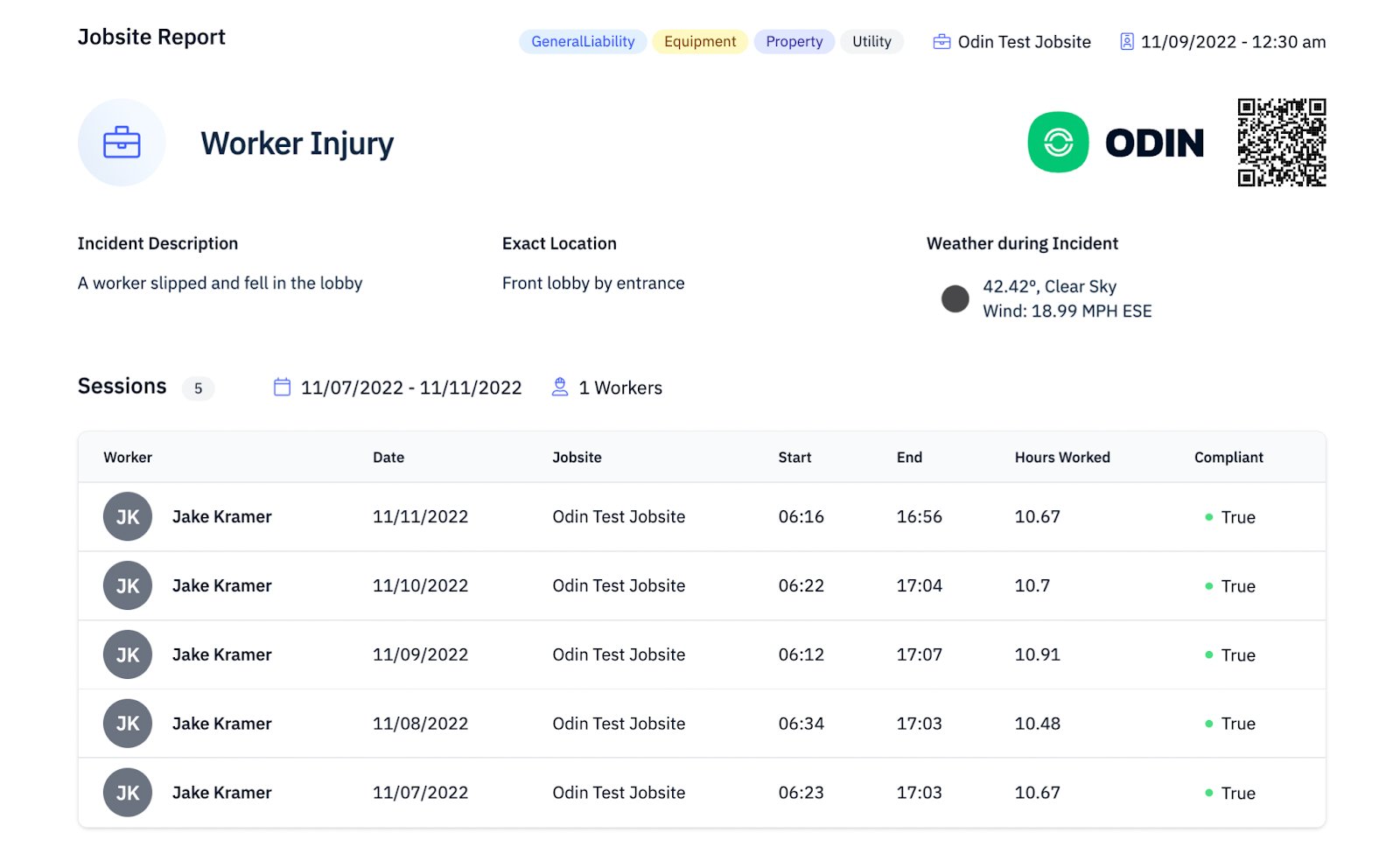Click the 11/09/2022 - 12:30 am timestamp
Image resolution: width=1400 pixels, height=854 pixels.
point(1233,42)
